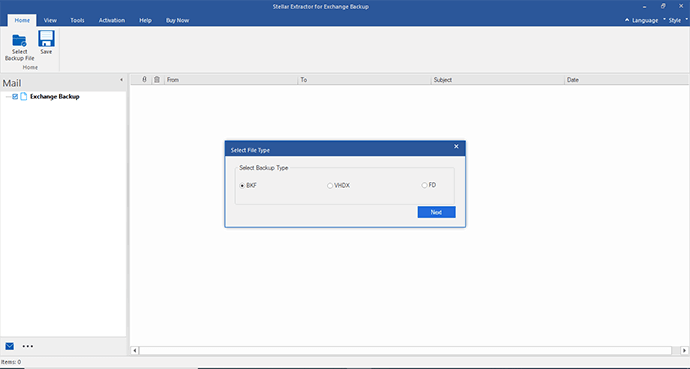Sort by the From column header
The height and width of the screenshot is (369, 690).
point(231,80)
